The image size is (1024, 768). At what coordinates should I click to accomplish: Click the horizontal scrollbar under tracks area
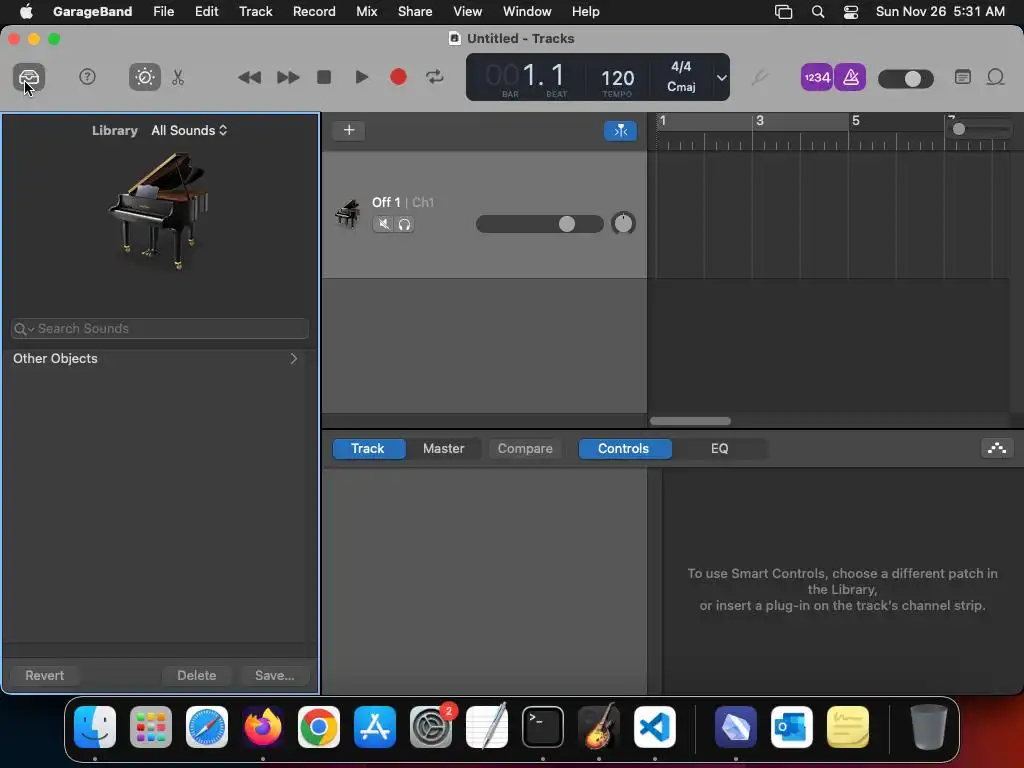point(690,421)
